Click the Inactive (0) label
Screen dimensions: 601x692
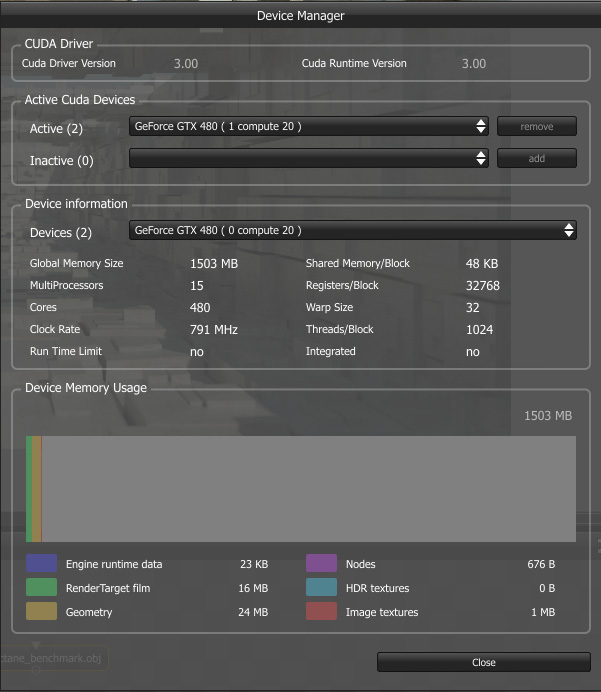coord(61,161)
